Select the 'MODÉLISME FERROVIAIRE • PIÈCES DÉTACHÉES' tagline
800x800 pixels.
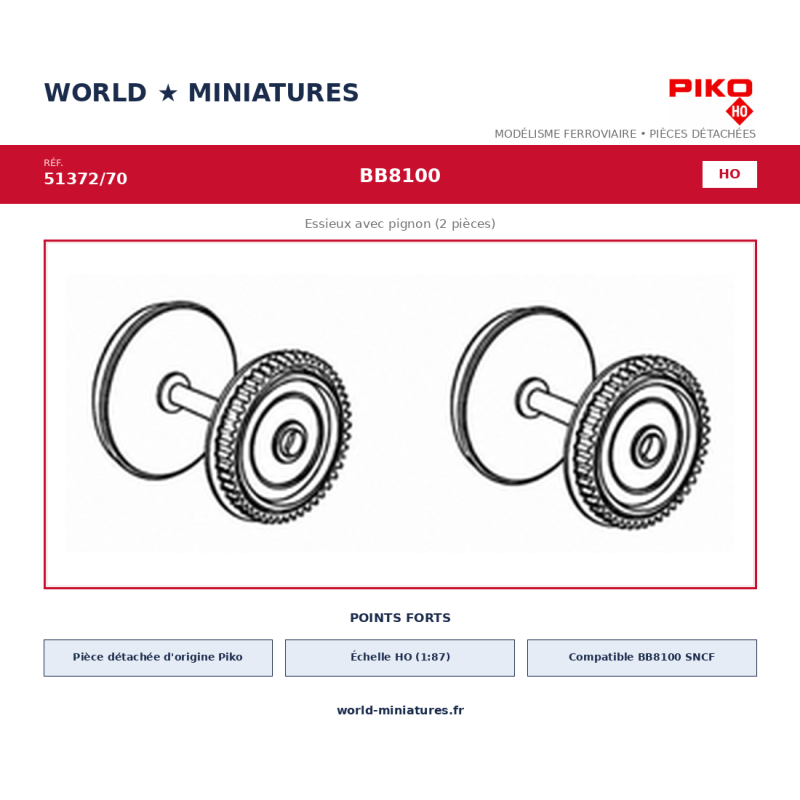point(624,134)
